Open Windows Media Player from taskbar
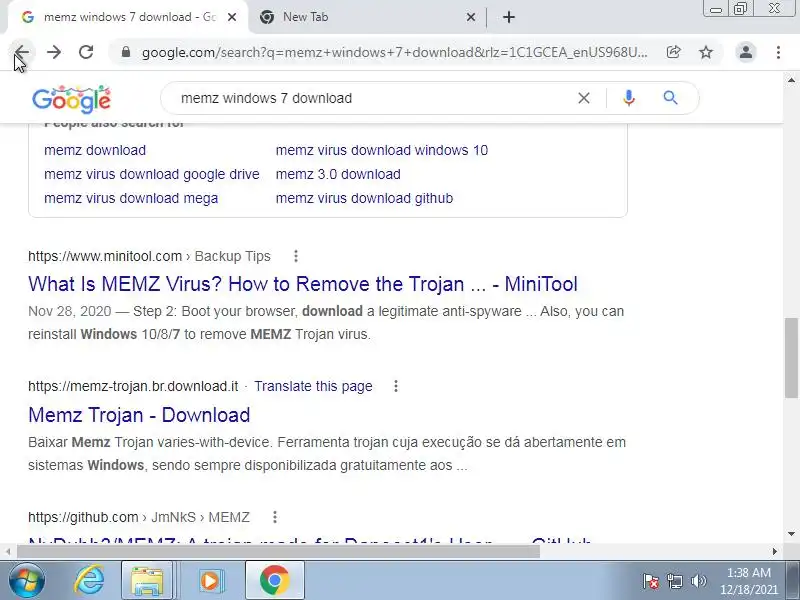The image size is (800, 600). click(x=210, y=581)
